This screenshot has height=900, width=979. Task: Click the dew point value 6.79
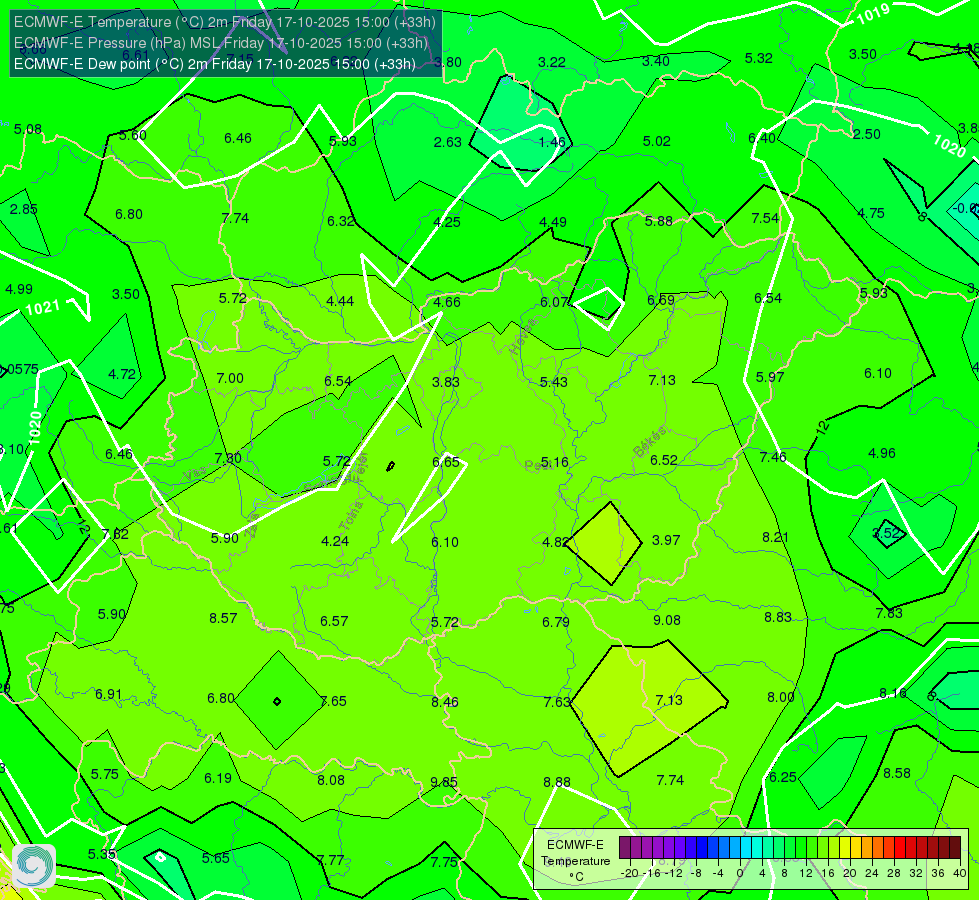[556, 622]
